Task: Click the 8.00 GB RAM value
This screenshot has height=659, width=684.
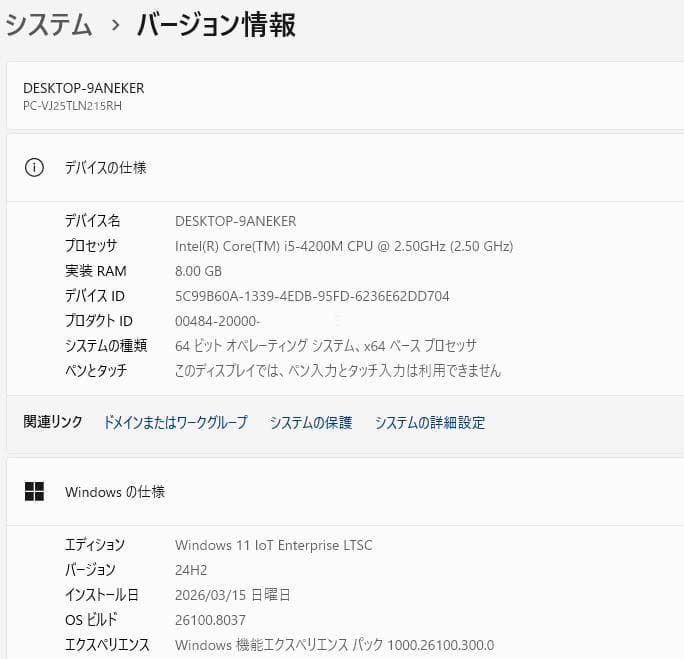Action: 198,271
